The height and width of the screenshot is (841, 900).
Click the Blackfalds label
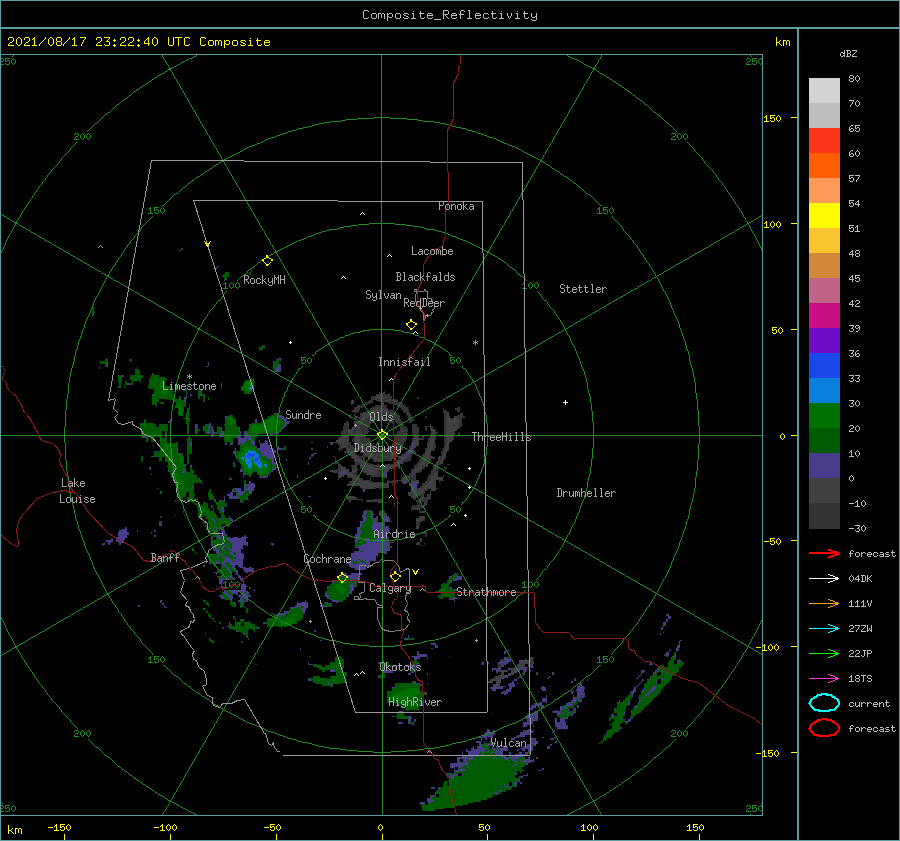[x=425, y=277]
